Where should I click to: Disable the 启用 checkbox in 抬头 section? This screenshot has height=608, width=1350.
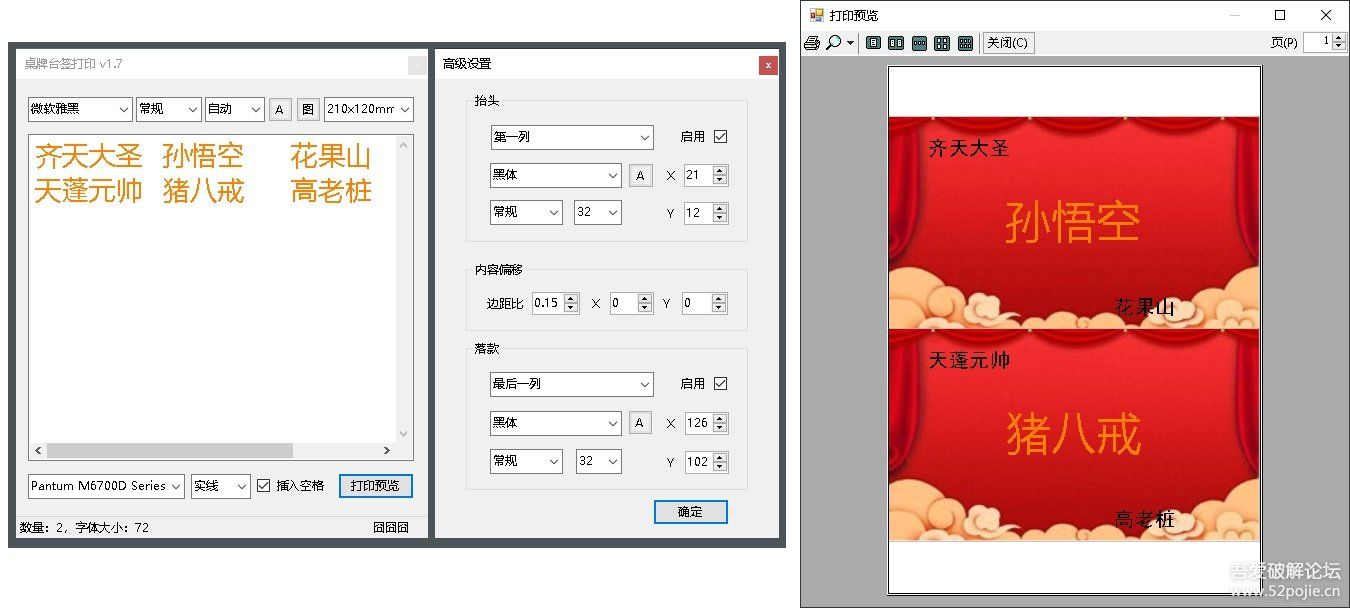(720, 137)
